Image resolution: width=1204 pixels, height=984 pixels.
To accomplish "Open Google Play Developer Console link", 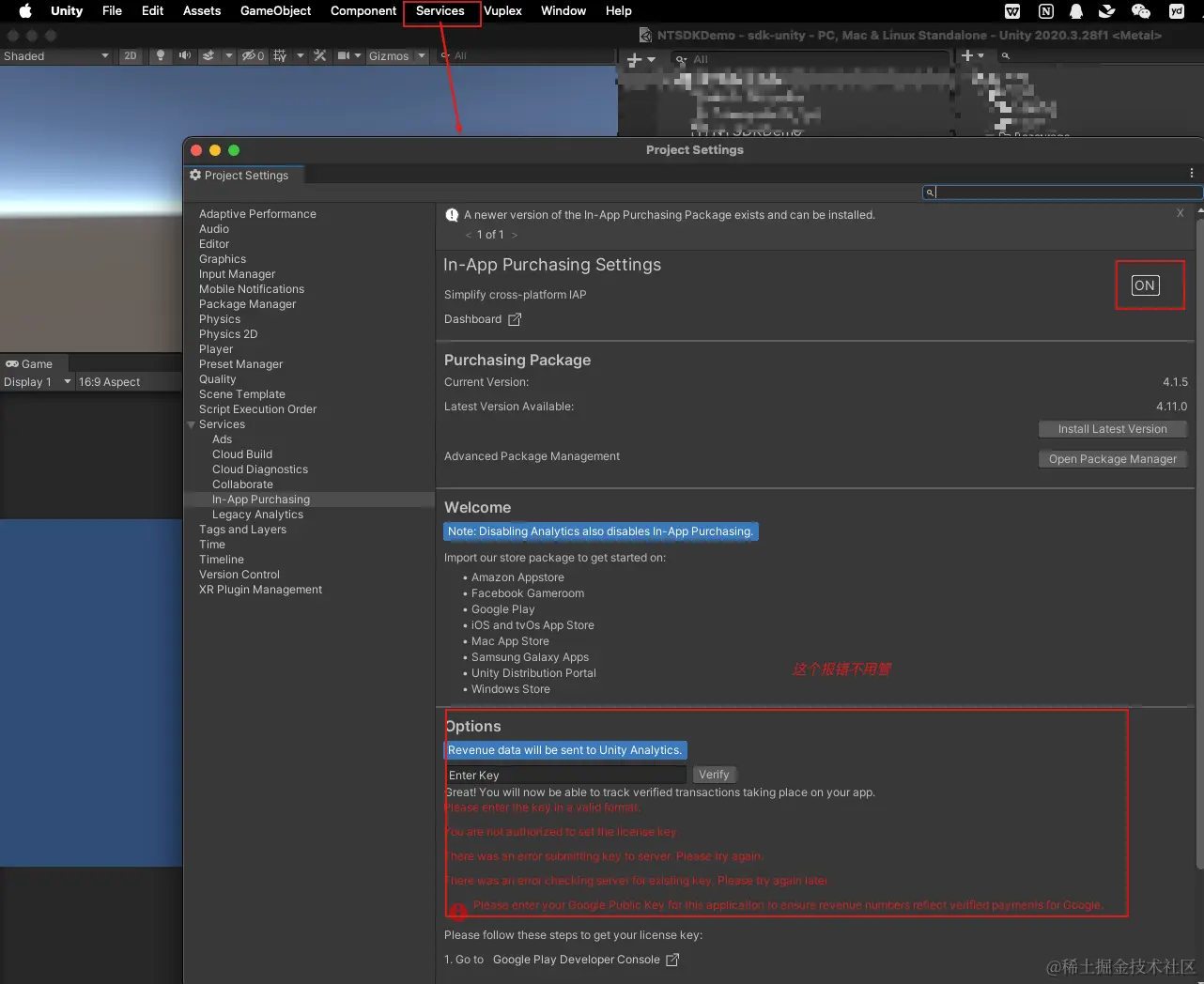I will [577, 960].
